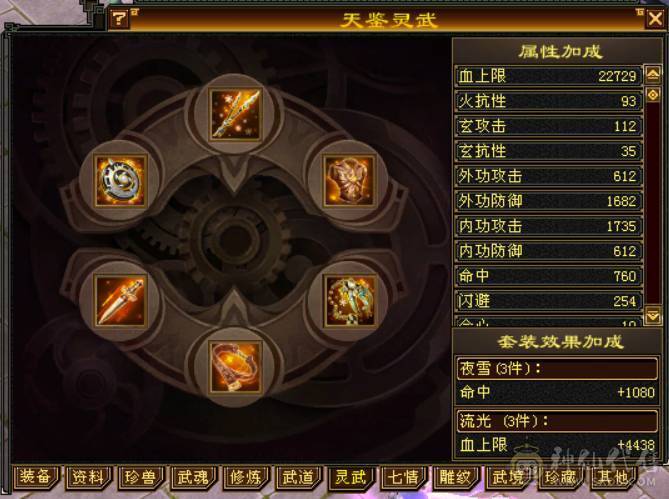
Task: Click the attribute list scroll-up arrow
Action: 653,75
